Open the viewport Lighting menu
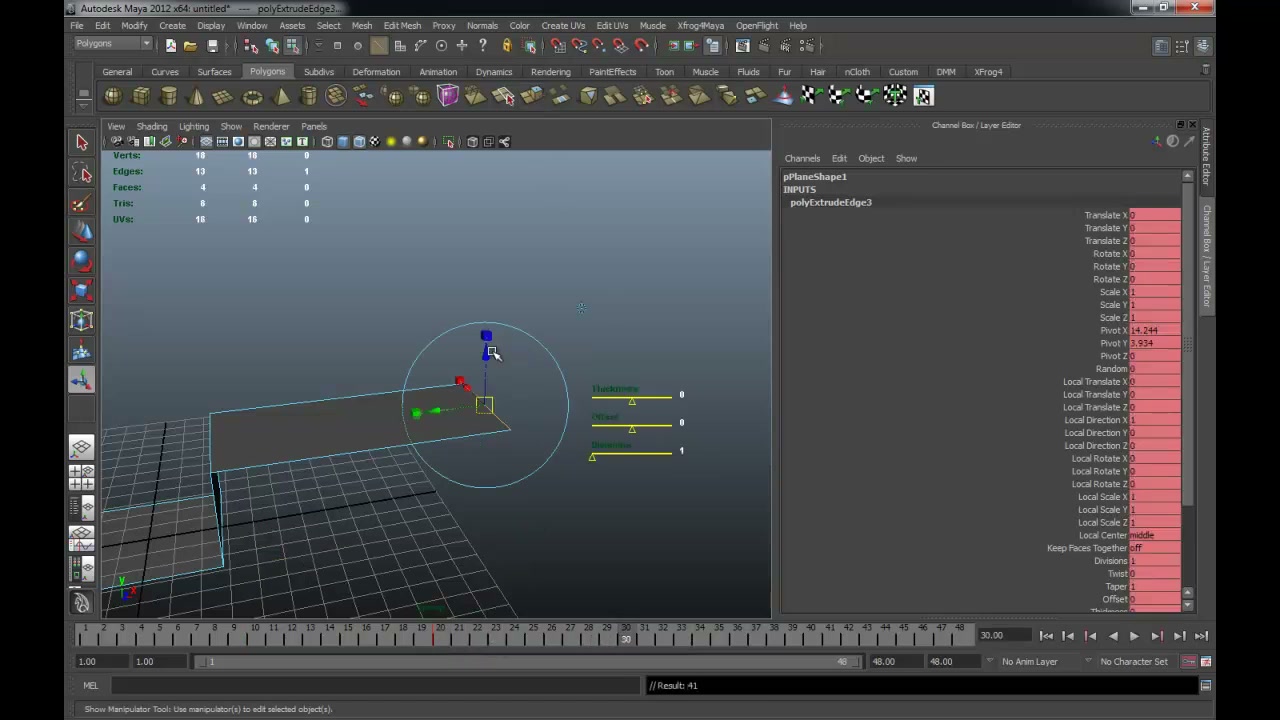 pos(194,127)
